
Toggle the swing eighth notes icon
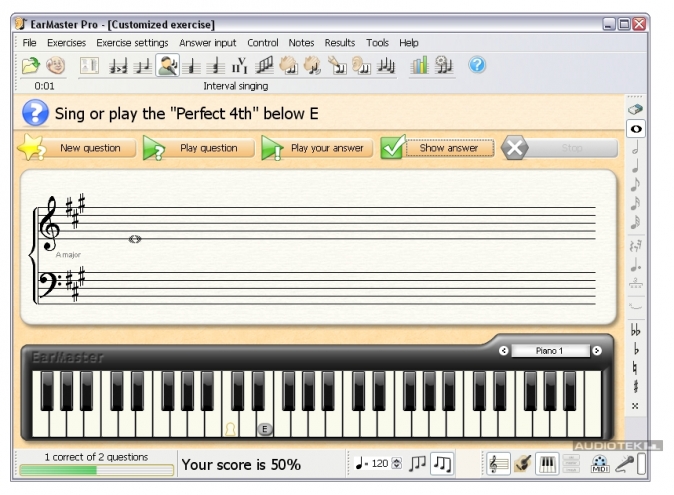click(442, 463)
